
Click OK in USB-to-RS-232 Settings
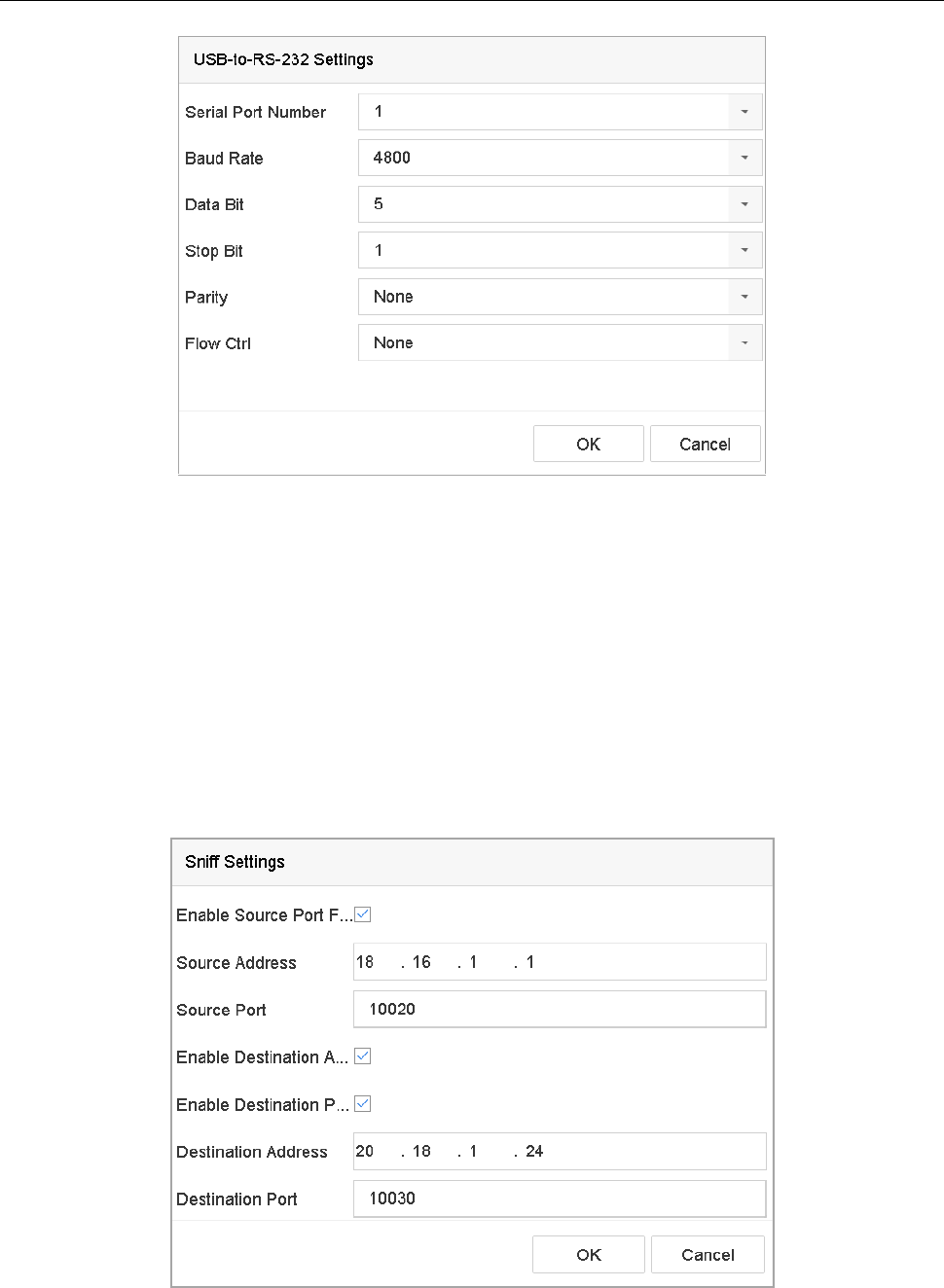[x=588, y=444]
